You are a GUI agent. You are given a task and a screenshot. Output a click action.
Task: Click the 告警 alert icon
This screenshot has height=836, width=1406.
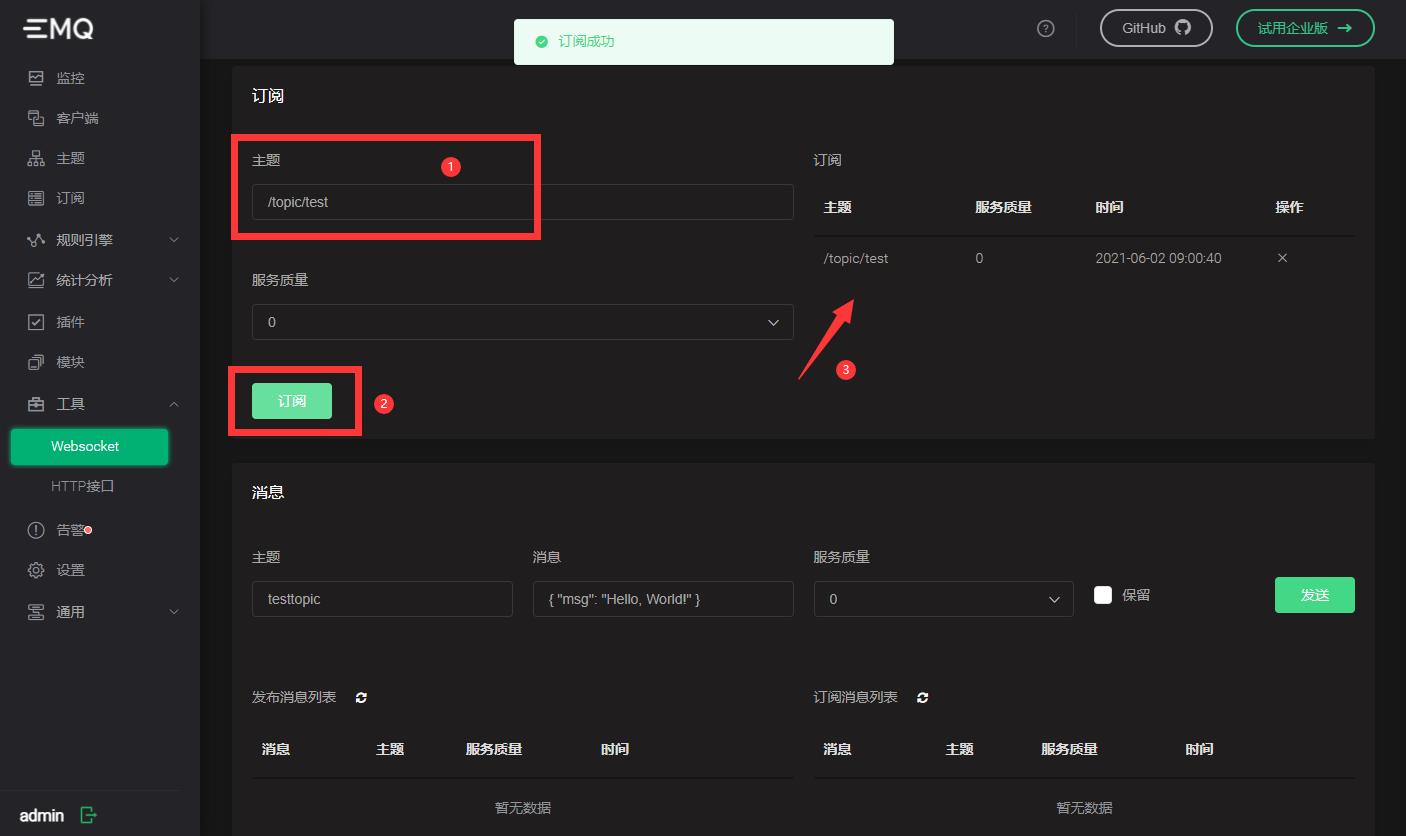tap(36, 530)
